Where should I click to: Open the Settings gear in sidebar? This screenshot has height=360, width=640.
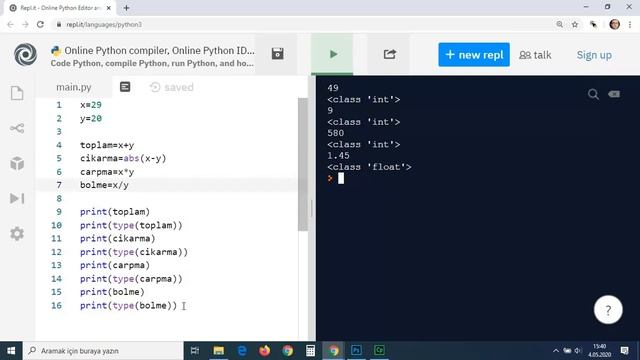coord(17,233)
